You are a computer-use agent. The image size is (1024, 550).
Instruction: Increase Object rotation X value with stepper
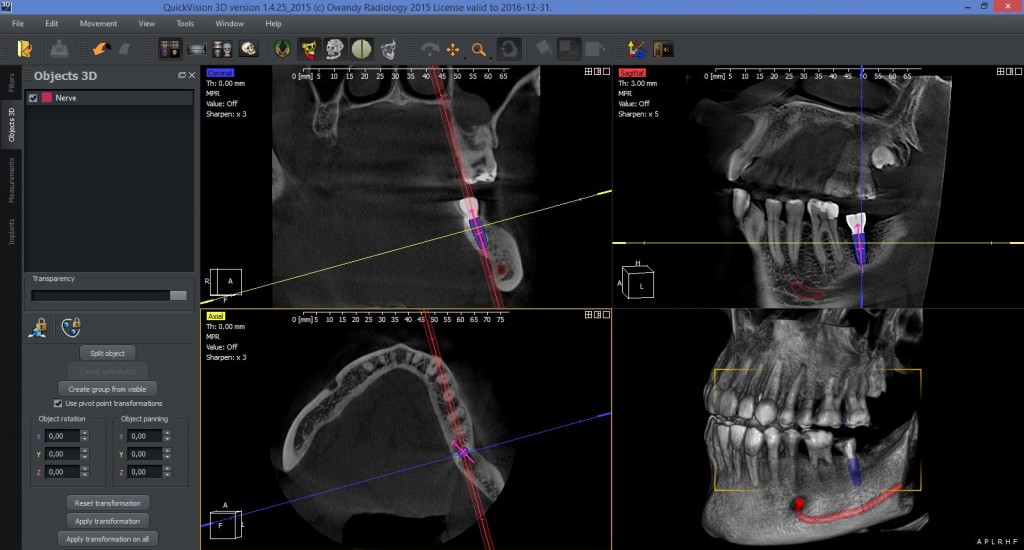[x=85, y=433]
